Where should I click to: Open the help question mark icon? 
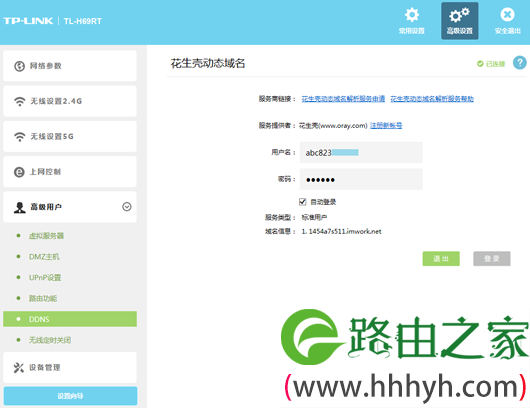pyautogui.click(x=520, y=63)
